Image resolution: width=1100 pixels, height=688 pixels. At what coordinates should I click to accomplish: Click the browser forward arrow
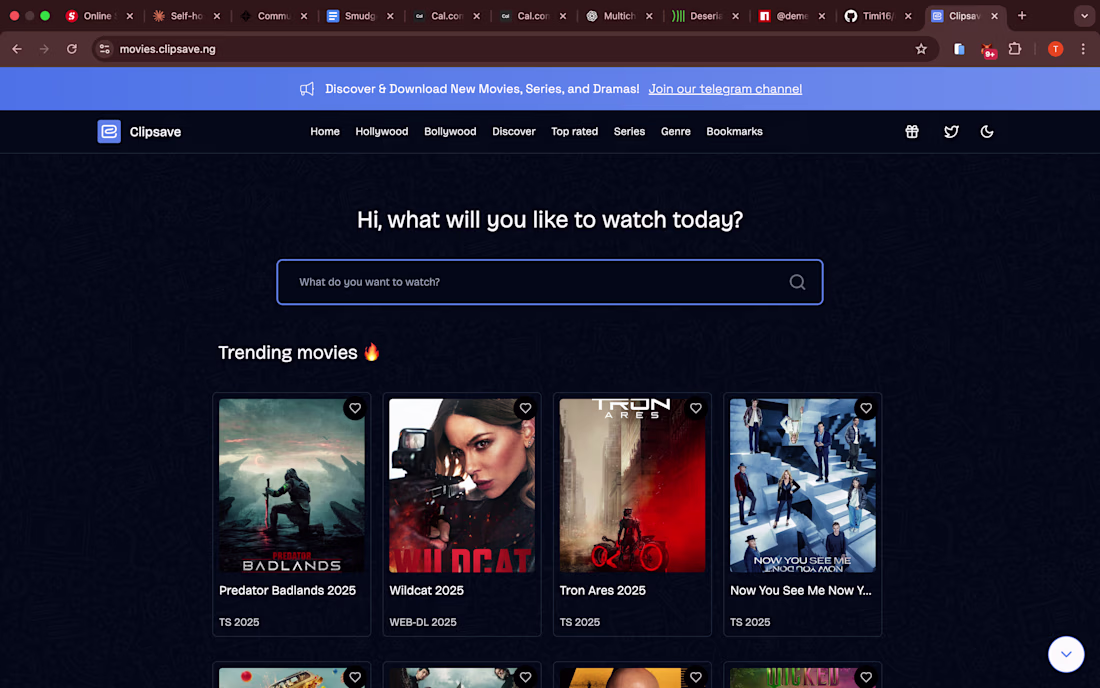[44, 49]
